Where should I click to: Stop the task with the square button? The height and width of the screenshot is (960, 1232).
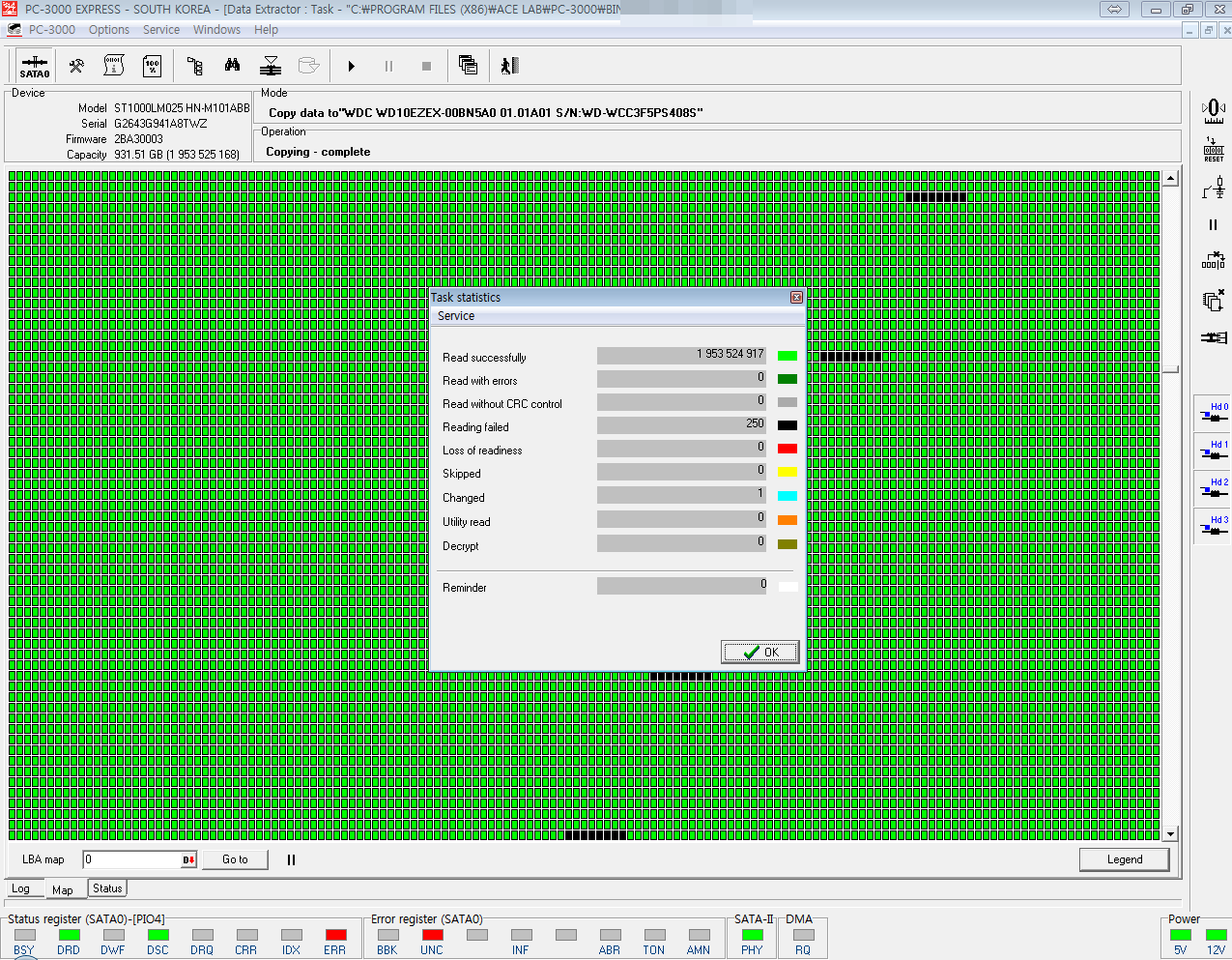coord(426,66)
